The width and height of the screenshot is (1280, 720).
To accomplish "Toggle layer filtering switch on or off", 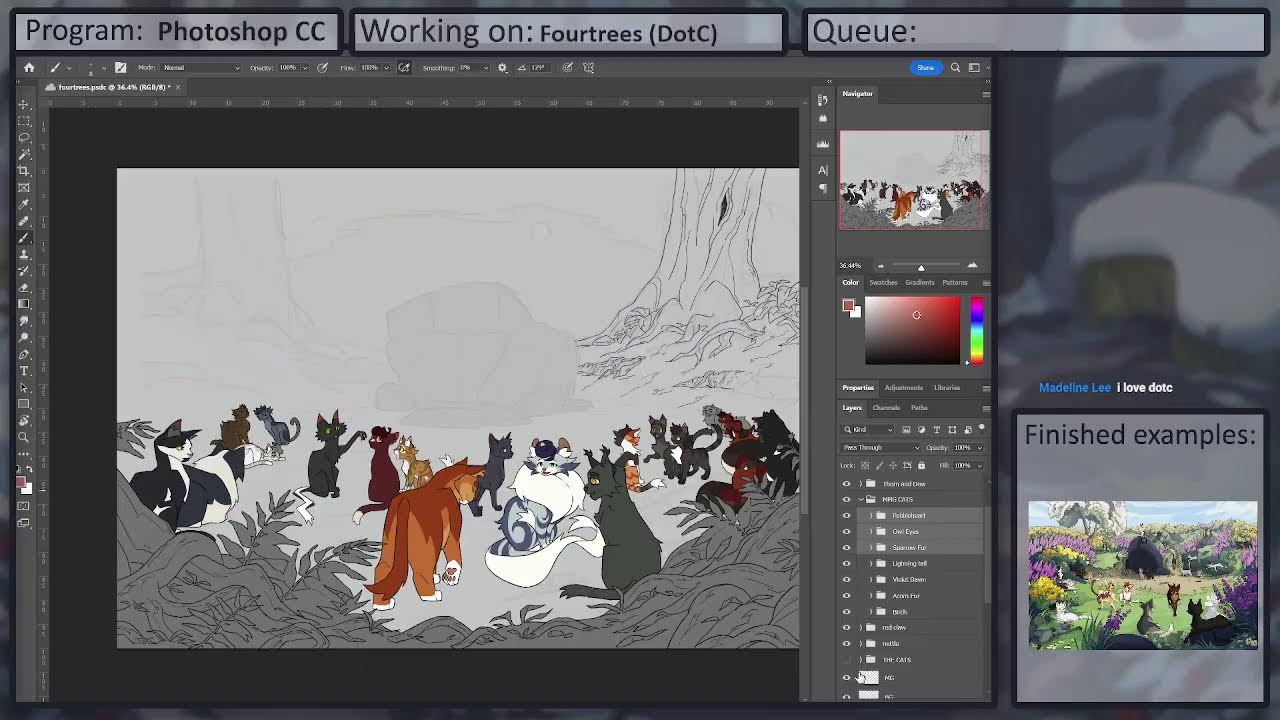I will pyautogui.click(x=982, y=428).
